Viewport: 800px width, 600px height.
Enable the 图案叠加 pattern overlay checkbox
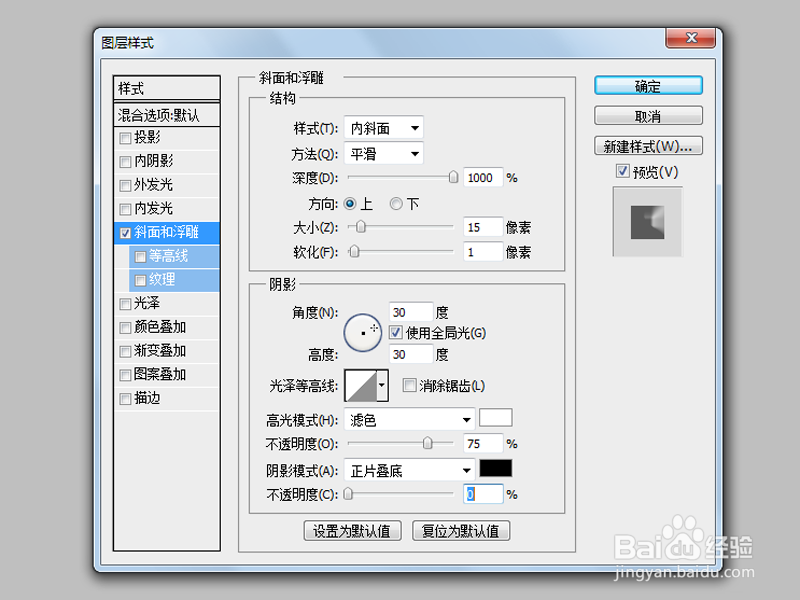[x=125, y=375]
